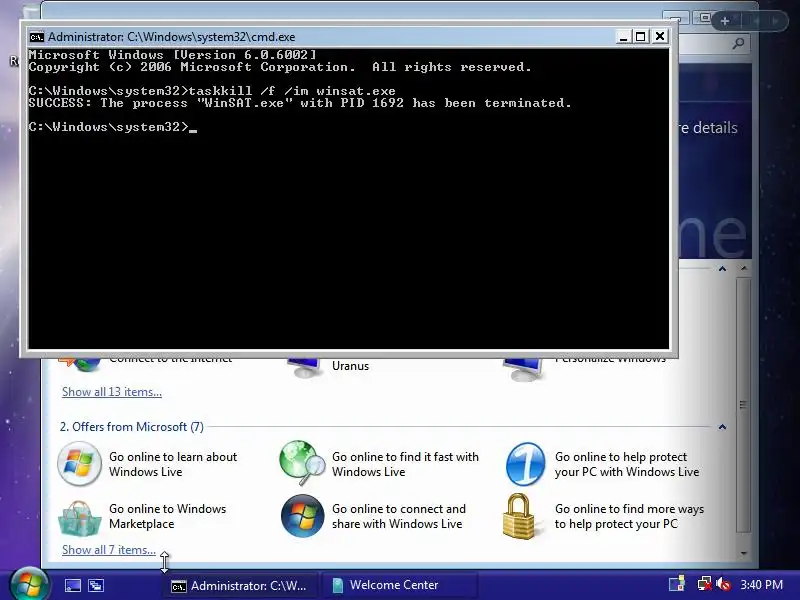Click the network tray icon with red X
800x600 pixels.
(705, 585)
